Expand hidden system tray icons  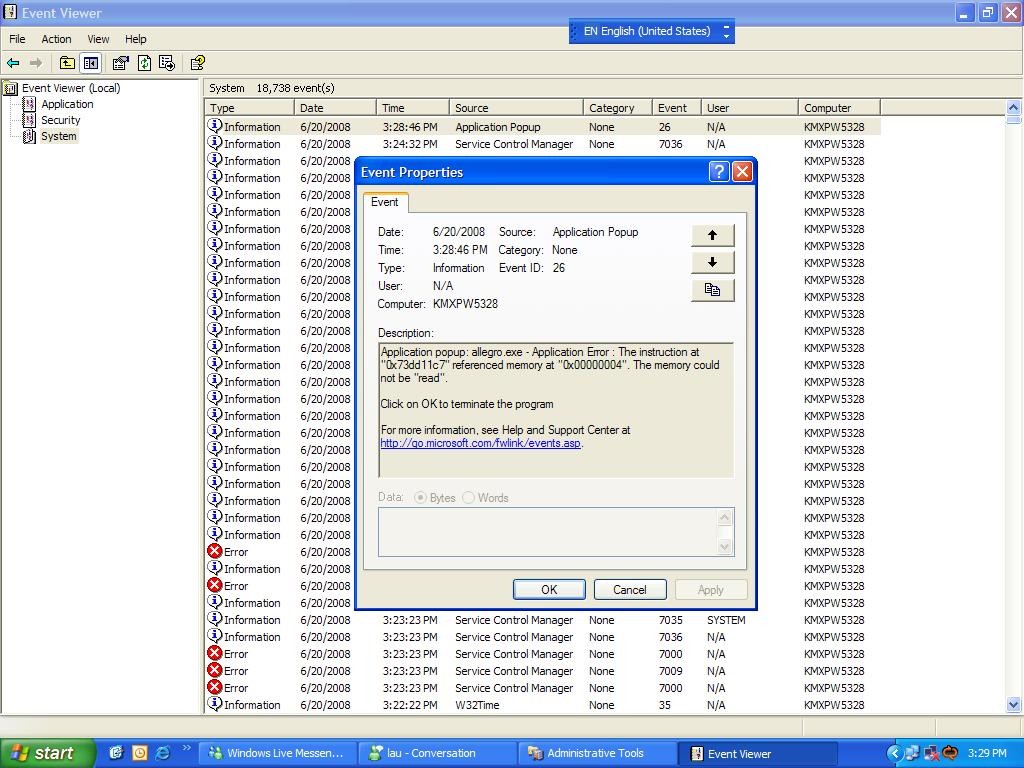(894, 753)
